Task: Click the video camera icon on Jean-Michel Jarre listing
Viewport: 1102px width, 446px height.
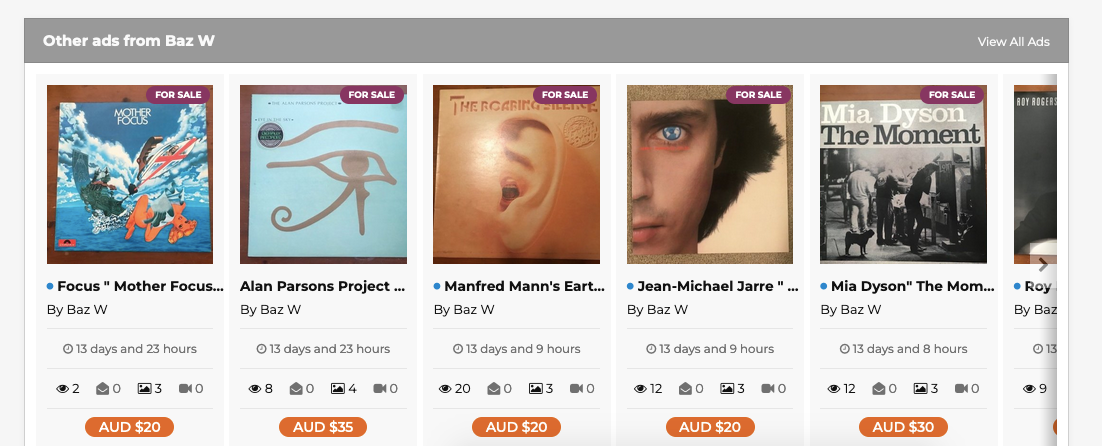Action: pos(767,388)
